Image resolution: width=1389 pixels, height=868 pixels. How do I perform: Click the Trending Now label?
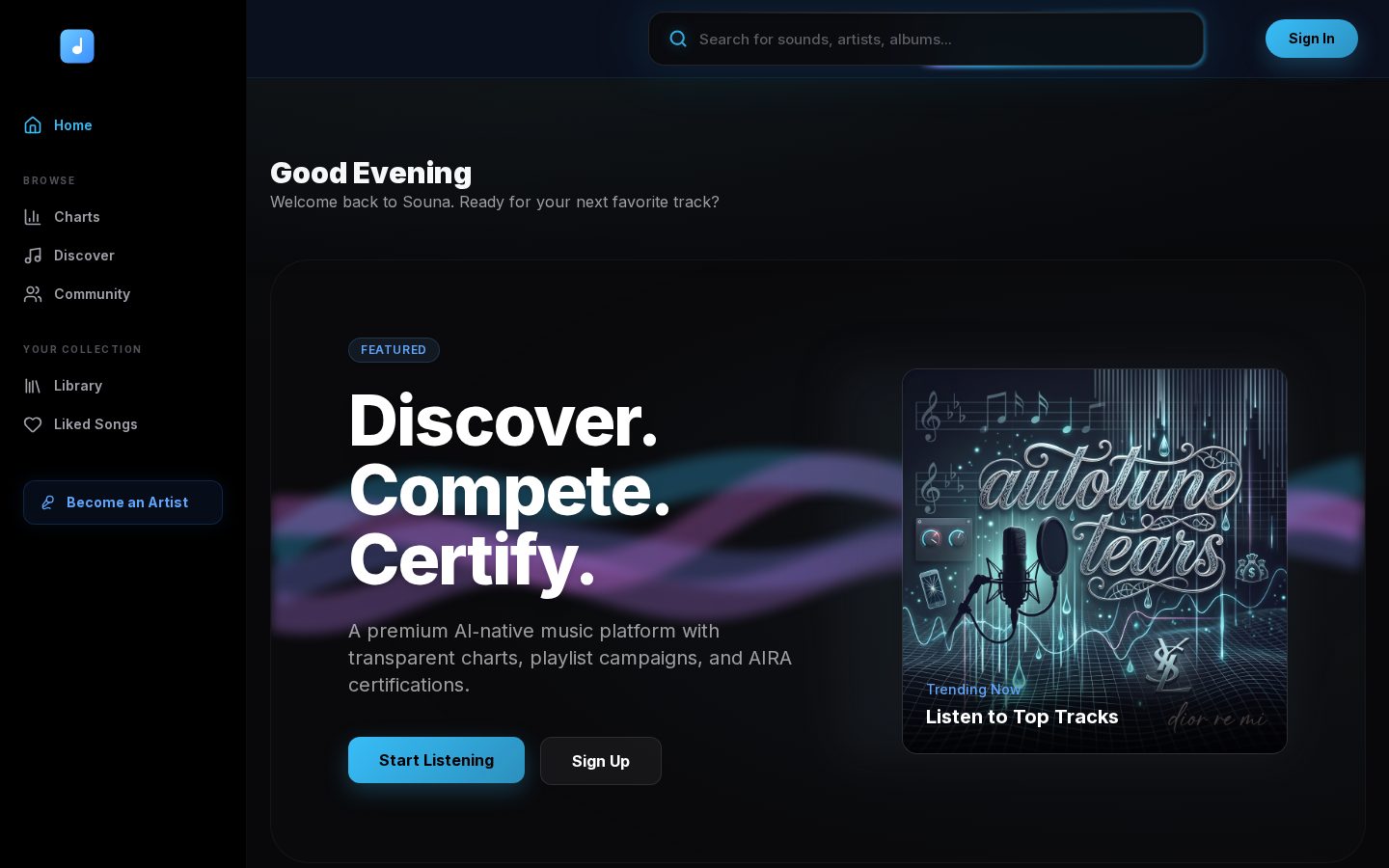click(x=973, y=689)
